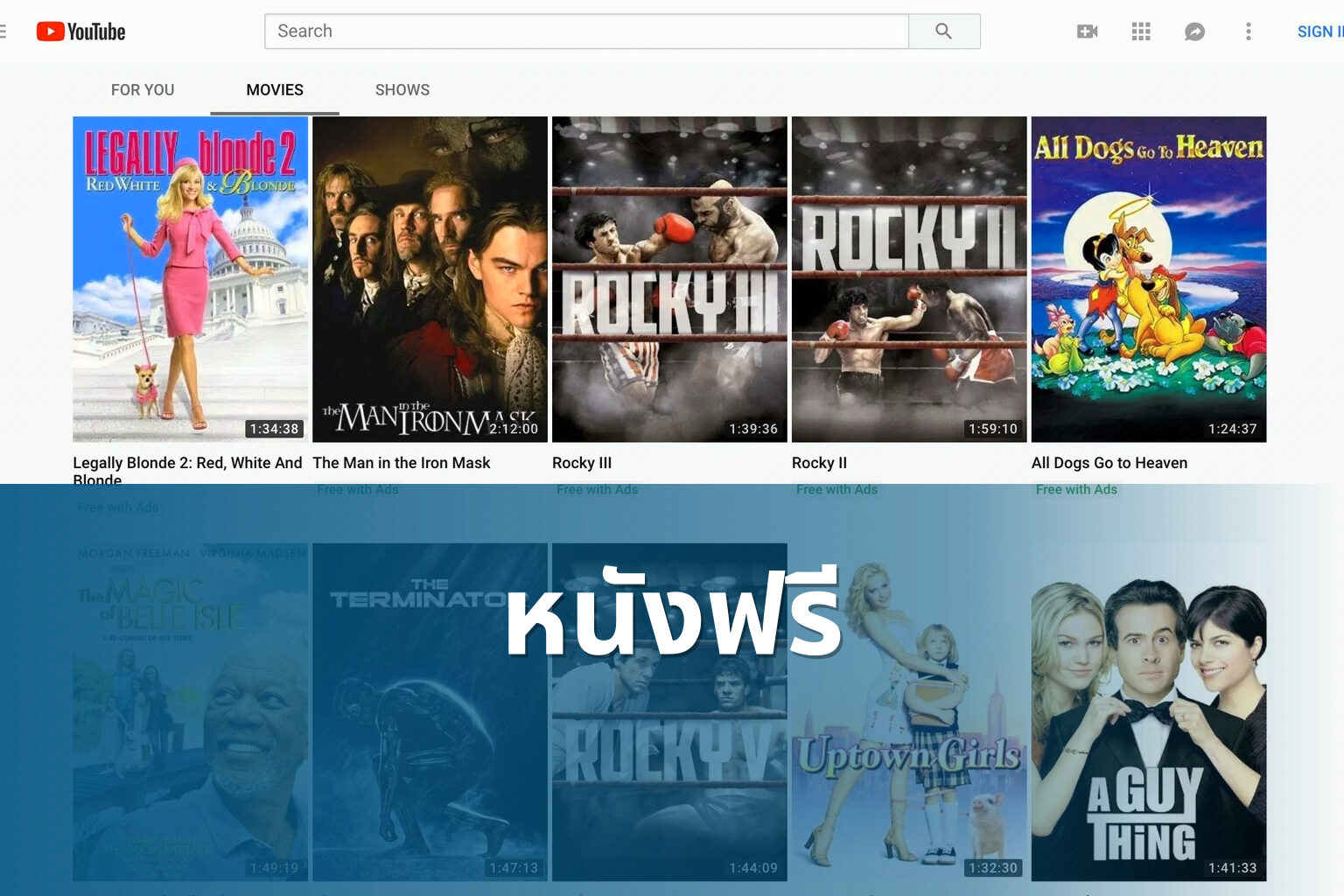Viewport: 1344px width, 896px height.
Task: Click the 1:24:37 duration badge
Action: pos(1233,429)
